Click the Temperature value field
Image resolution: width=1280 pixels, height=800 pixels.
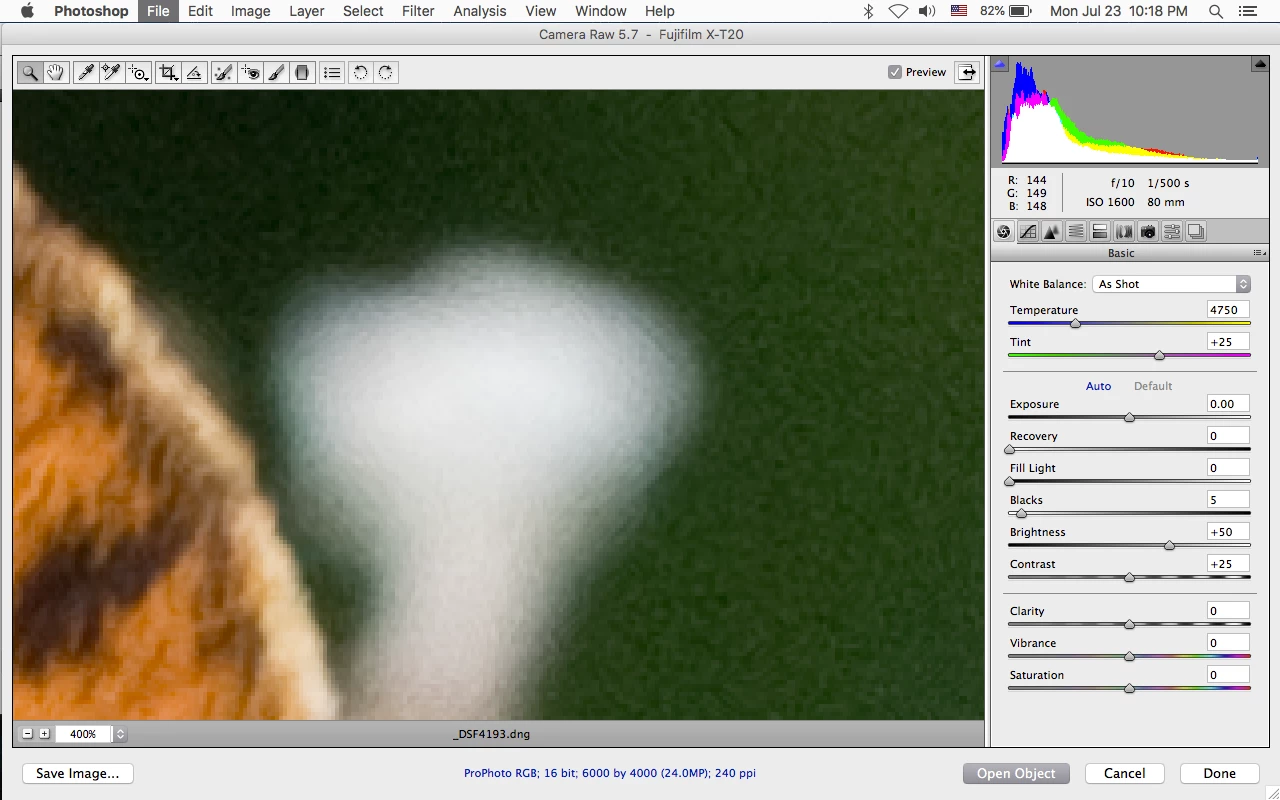pyautogui.click(x=1228, y=310)
